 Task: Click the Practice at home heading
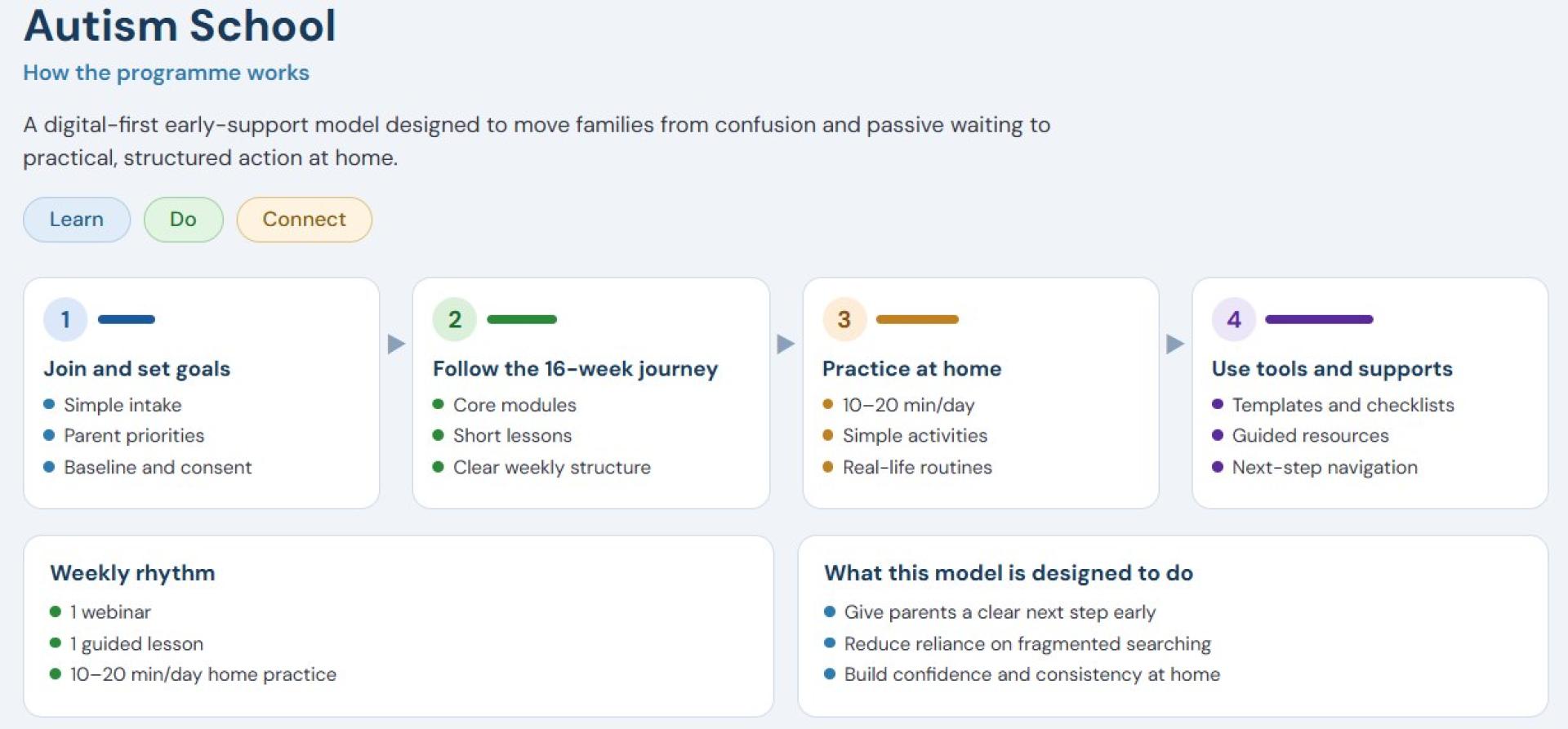pos(911,369)
